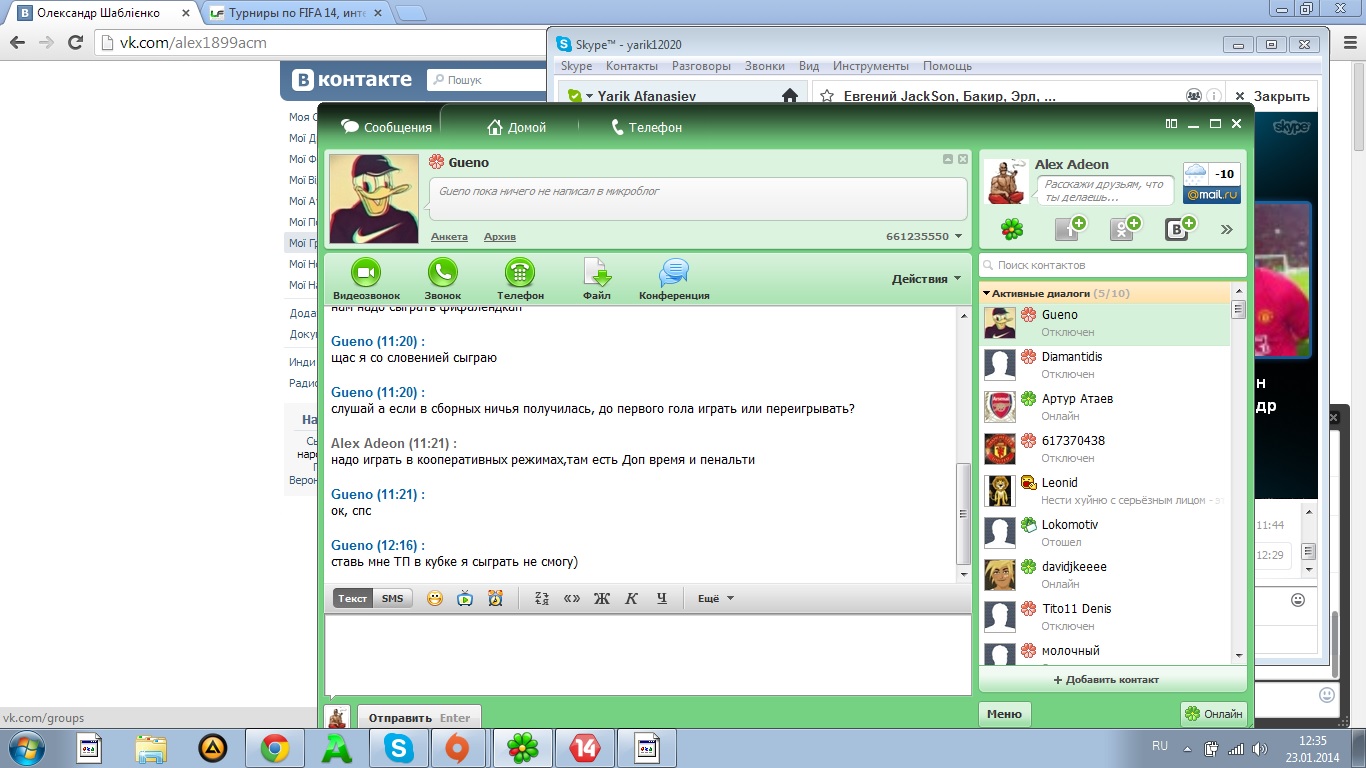The width and height of the screenshot is (1366, 768).
Task: Click Добавить контакт button
Action: [x=1106, y=680]
